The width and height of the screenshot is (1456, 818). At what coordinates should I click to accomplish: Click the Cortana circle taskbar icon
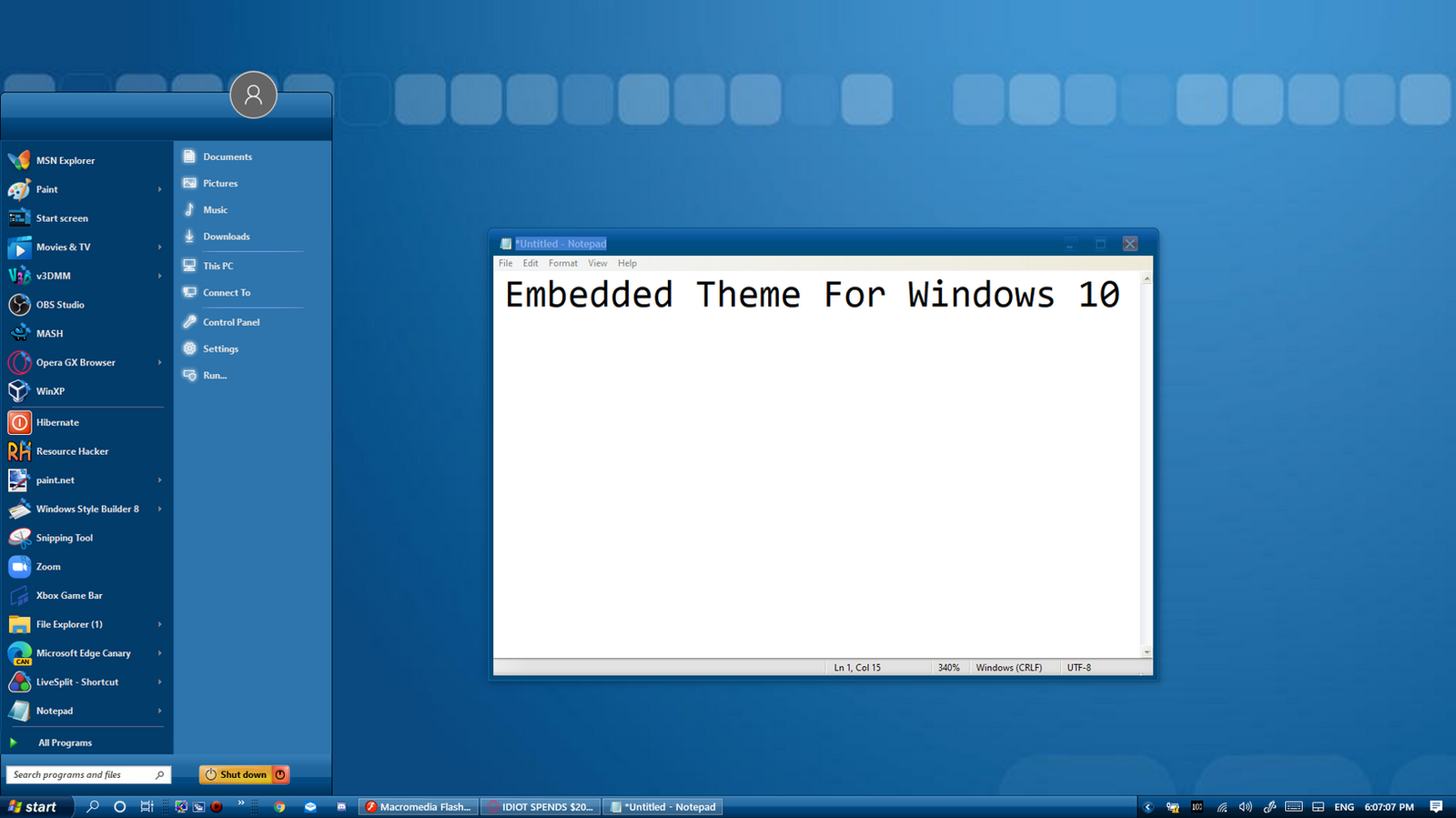(119, 806)
